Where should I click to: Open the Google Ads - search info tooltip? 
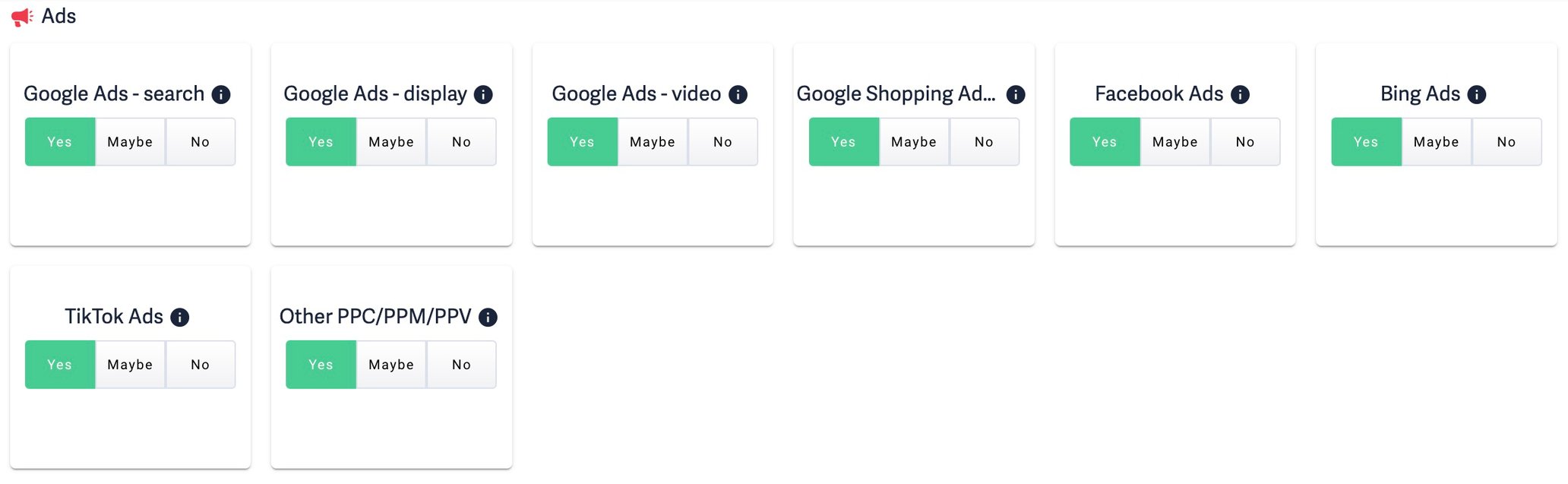point(220,94)
